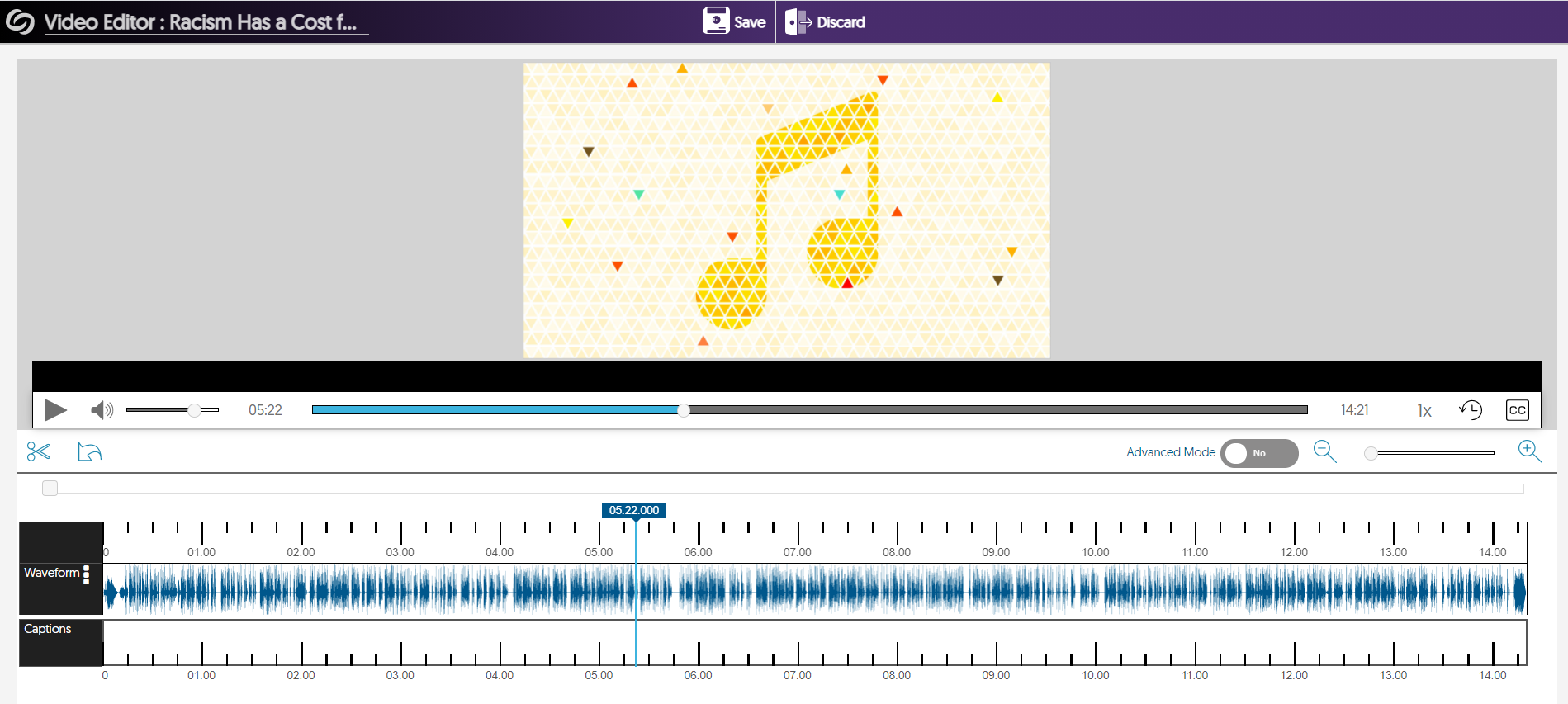This screenshot has height=704, width=1568.
Task: Open the 1x playback speed selector
Action: tap(1424, 411)
